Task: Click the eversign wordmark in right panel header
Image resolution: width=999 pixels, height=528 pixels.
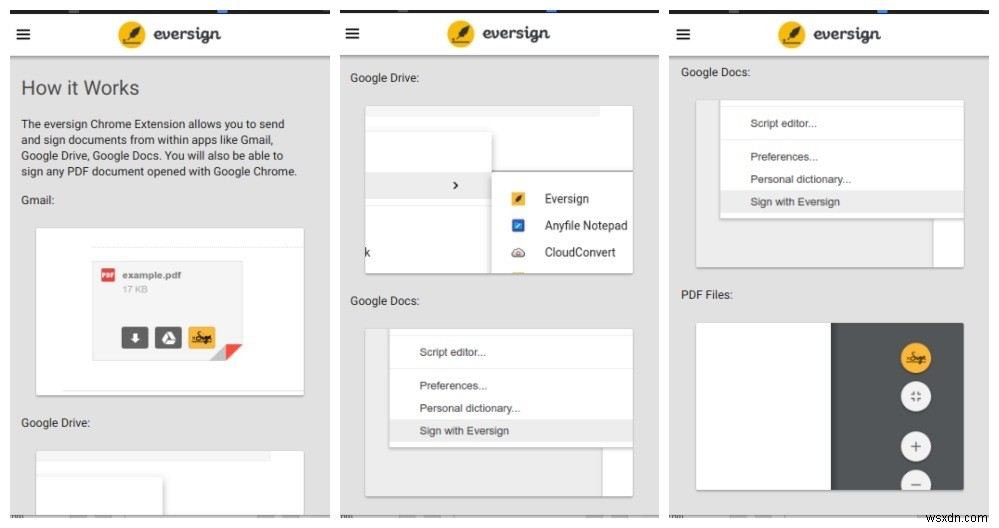Action: 847,34
